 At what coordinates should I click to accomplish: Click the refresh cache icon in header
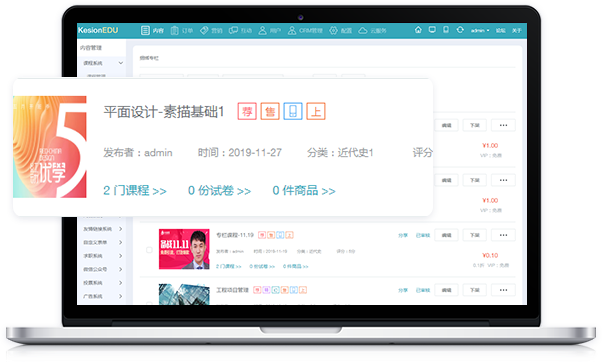460,30
